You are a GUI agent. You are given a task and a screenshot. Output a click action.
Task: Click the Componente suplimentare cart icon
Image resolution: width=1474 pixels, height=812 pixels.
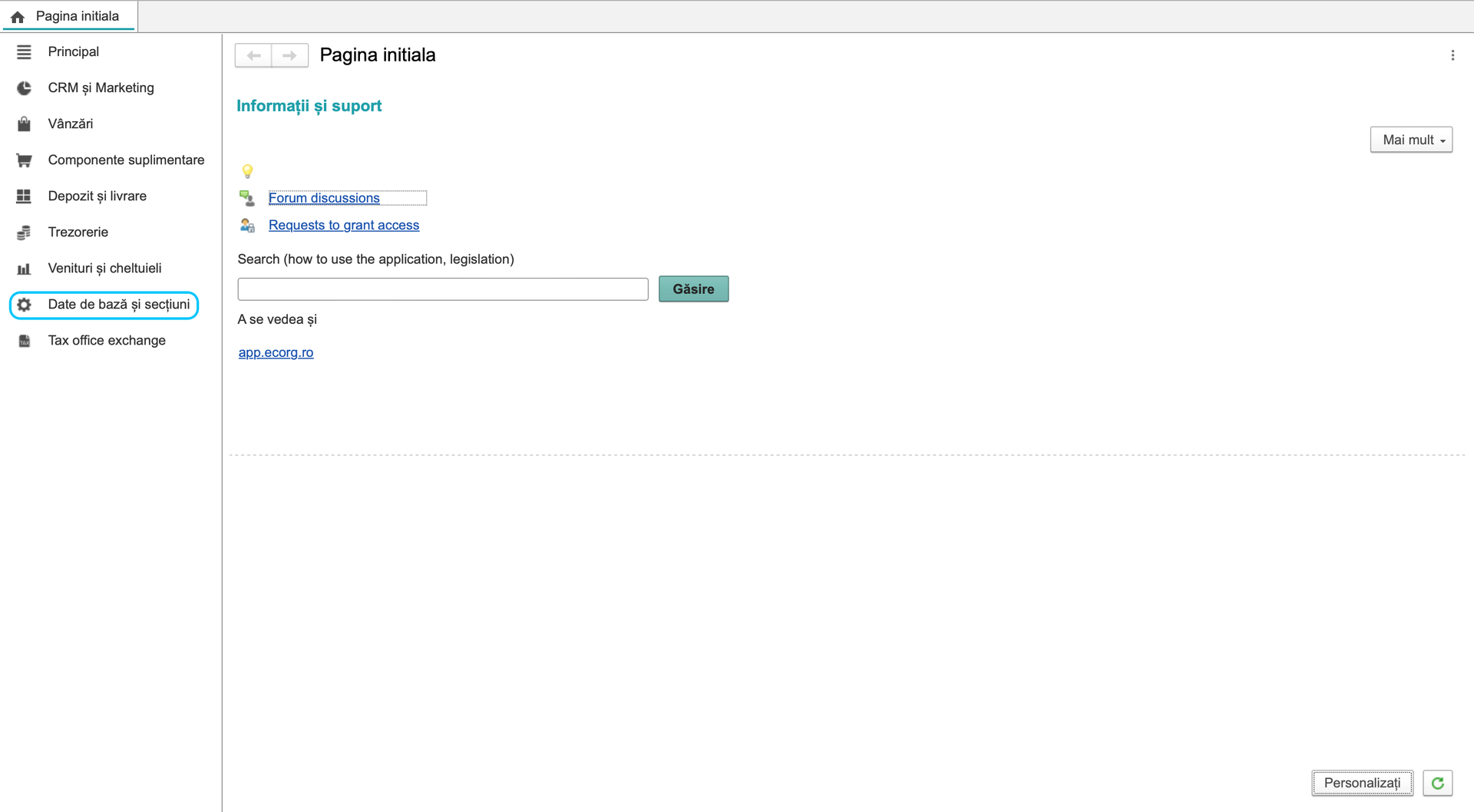[x=24, y=160]
